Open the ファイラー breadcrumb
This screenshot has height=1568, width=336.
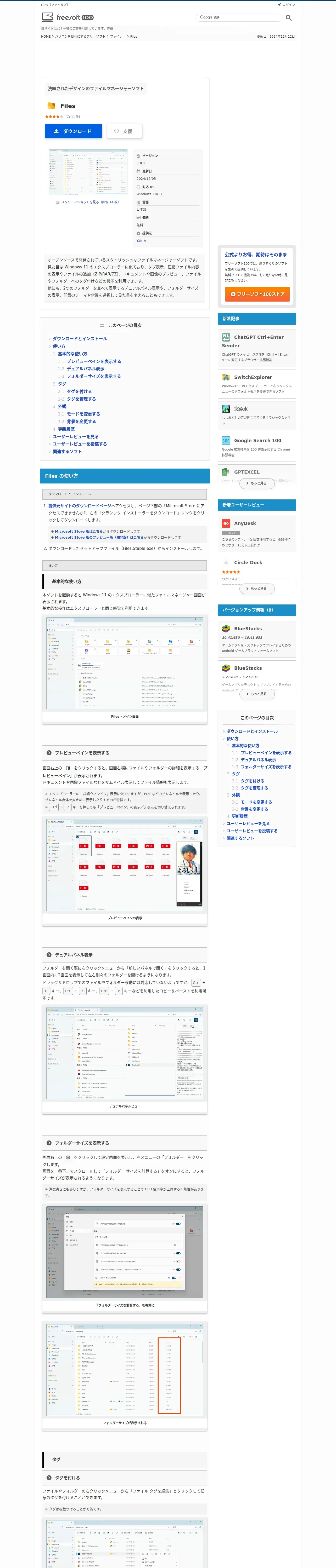[118, 37]
